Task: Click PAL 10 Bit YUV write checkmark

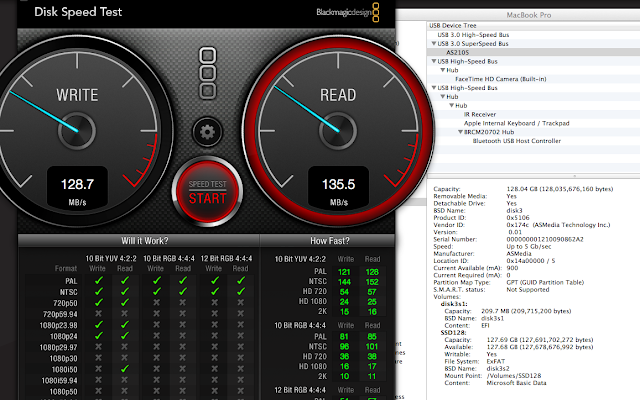Action: (98, 280)
